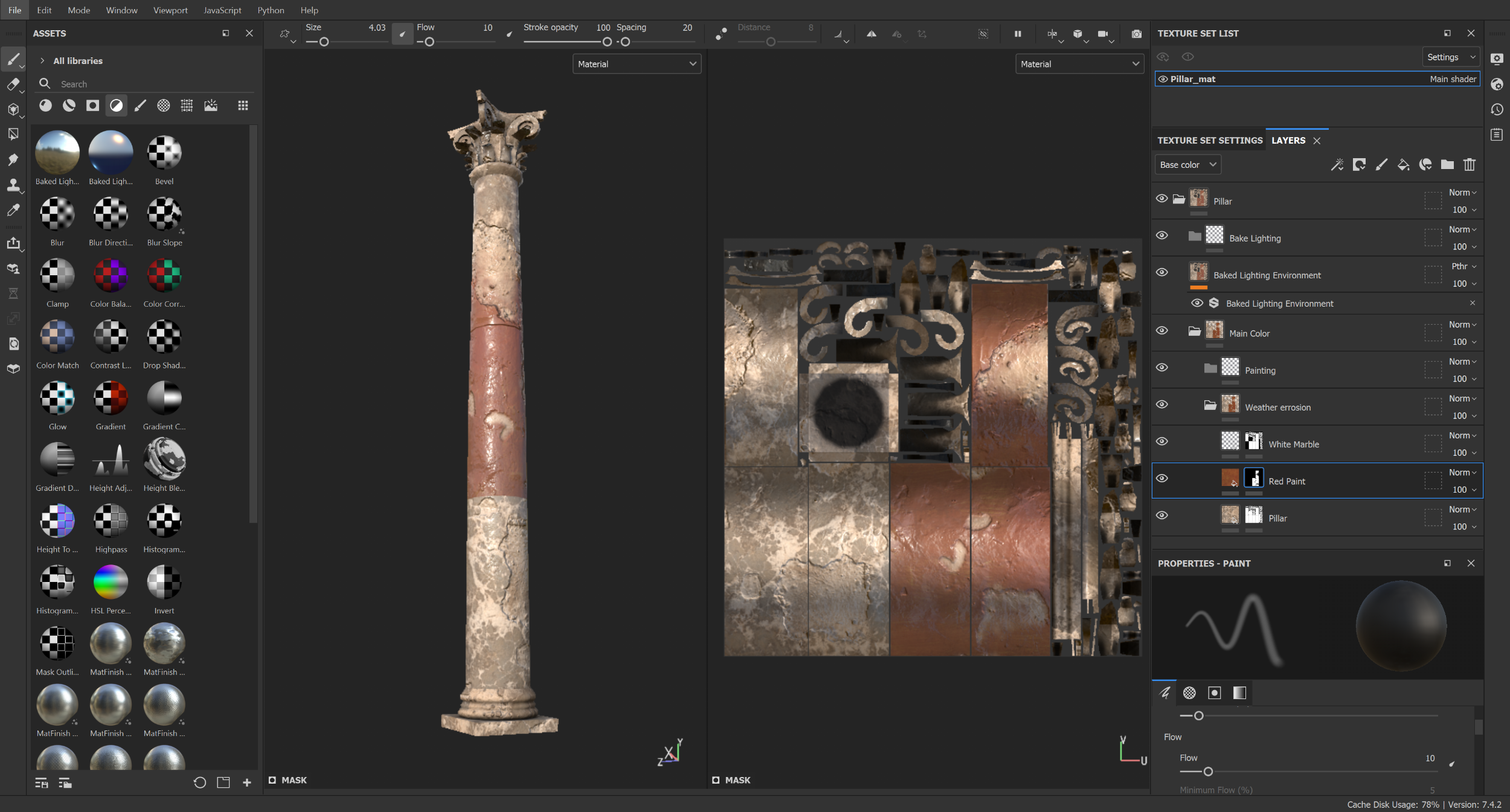Select the Material picker eyedropper tool

[13, 210]
